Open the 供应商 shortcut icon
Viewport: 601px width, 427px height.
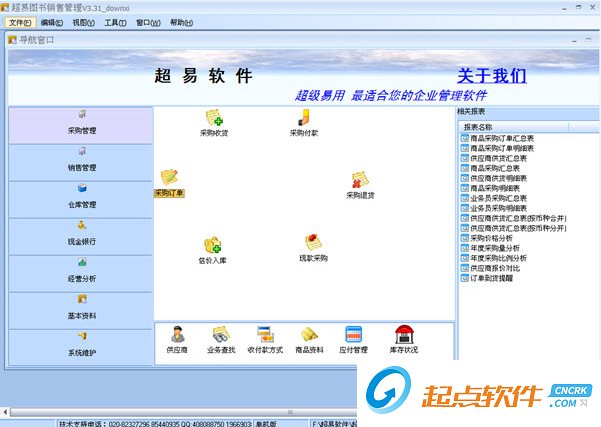177,339
